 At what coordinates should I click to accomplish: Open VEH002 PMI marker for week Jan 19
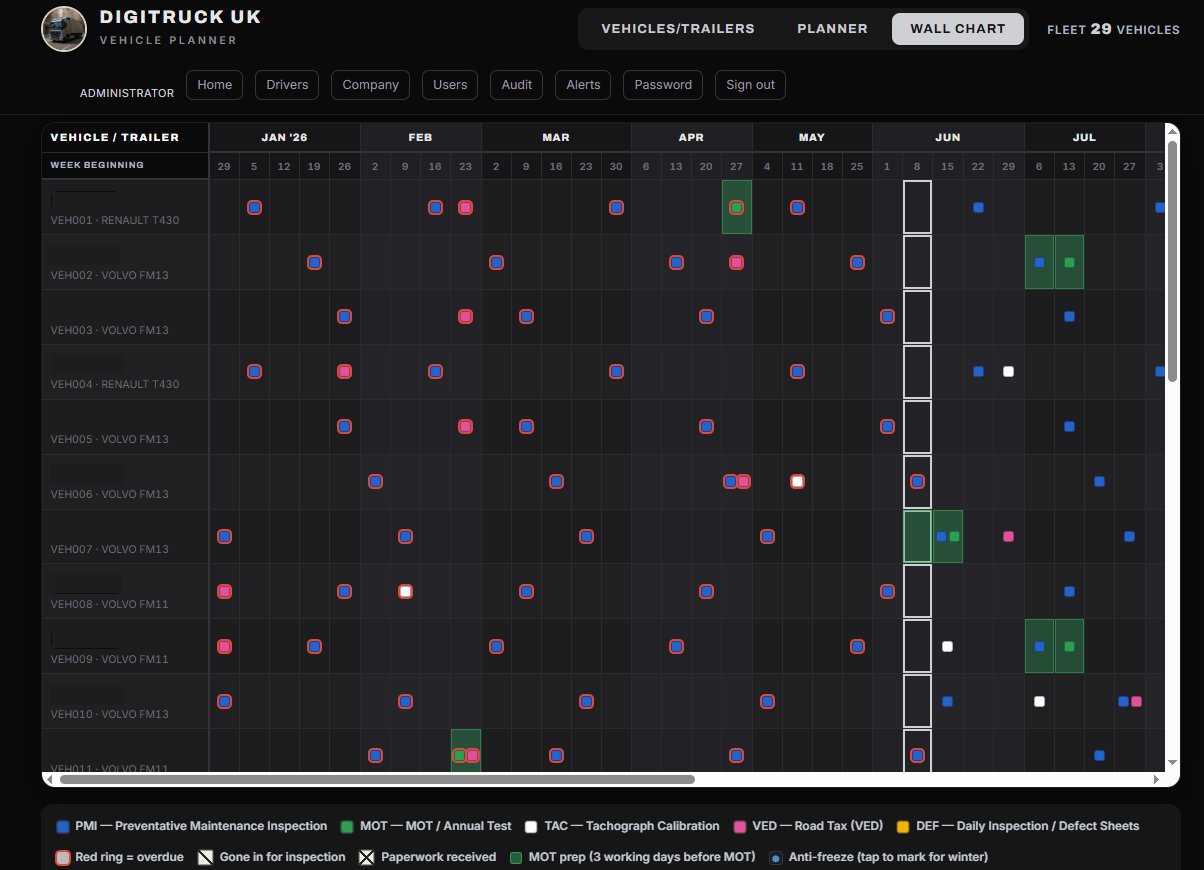point(314,262)
